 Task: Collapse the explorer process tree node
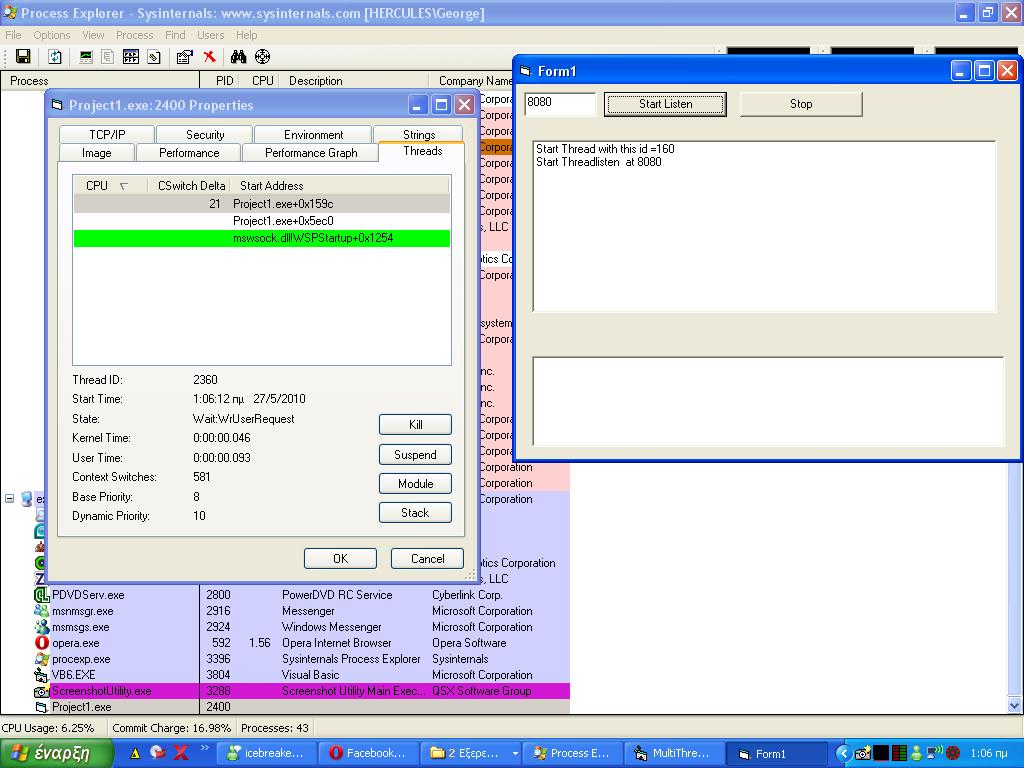10,499
